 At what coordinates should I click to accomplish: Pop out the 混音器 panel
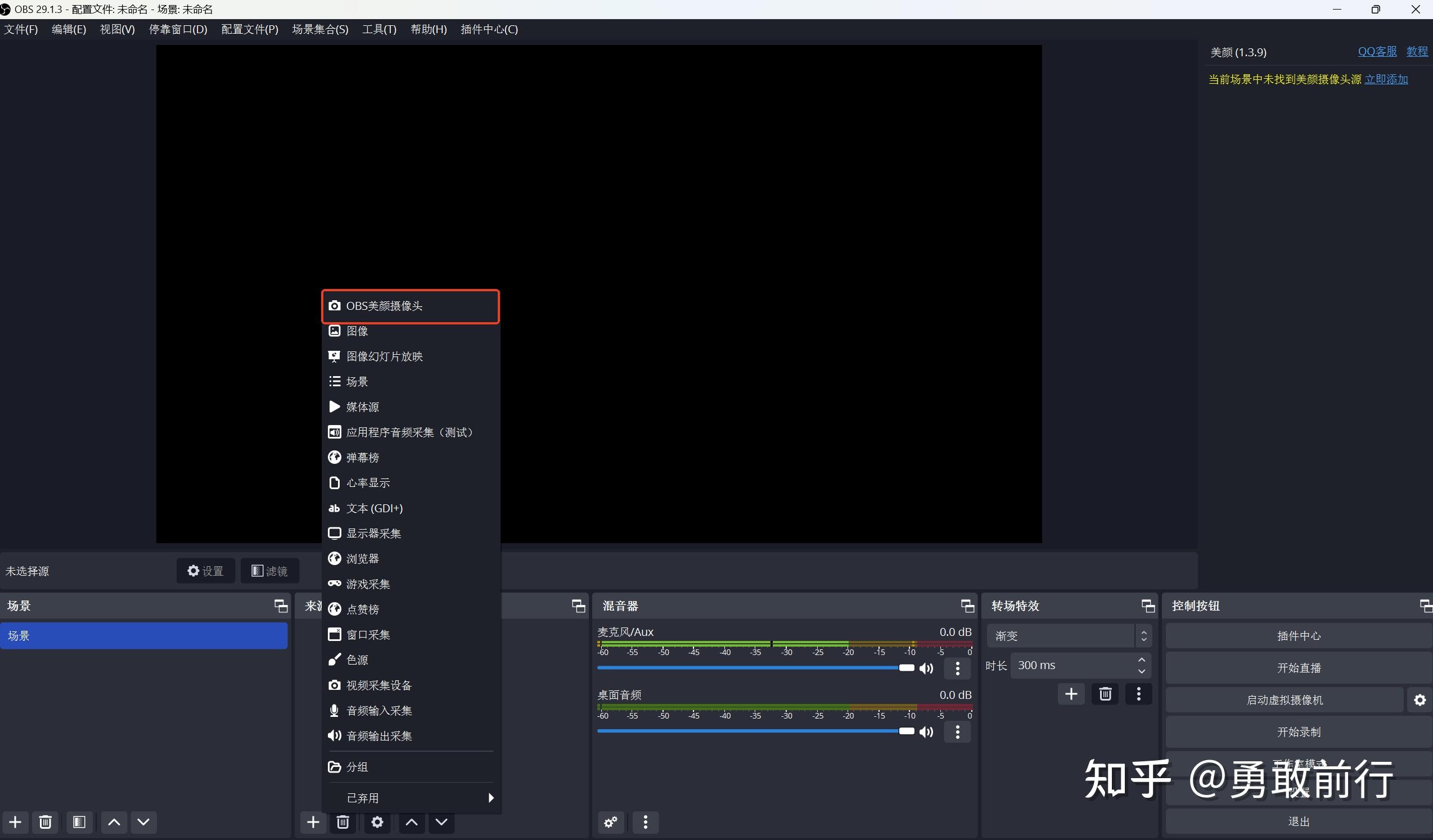click(x=967, y=606)
